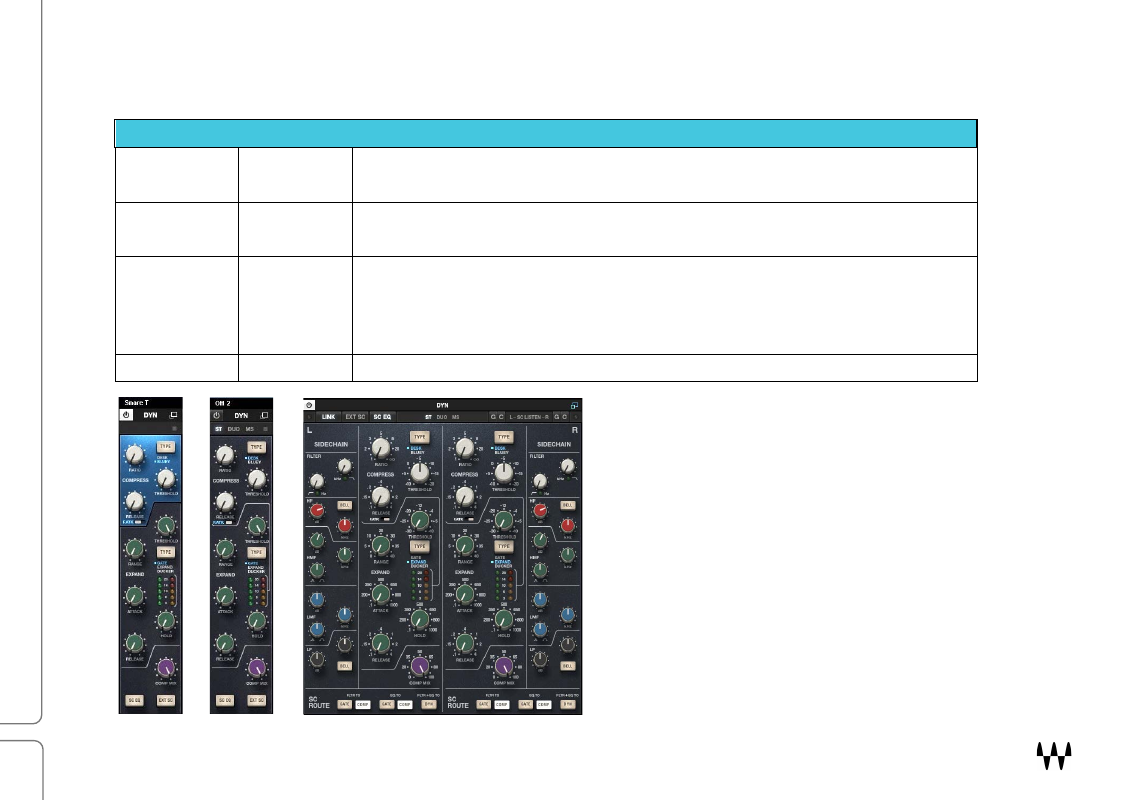Viewport: 1131px width, 800px height.
Task: Click right channel expander TYPE button
Action: tap(503, 546)
